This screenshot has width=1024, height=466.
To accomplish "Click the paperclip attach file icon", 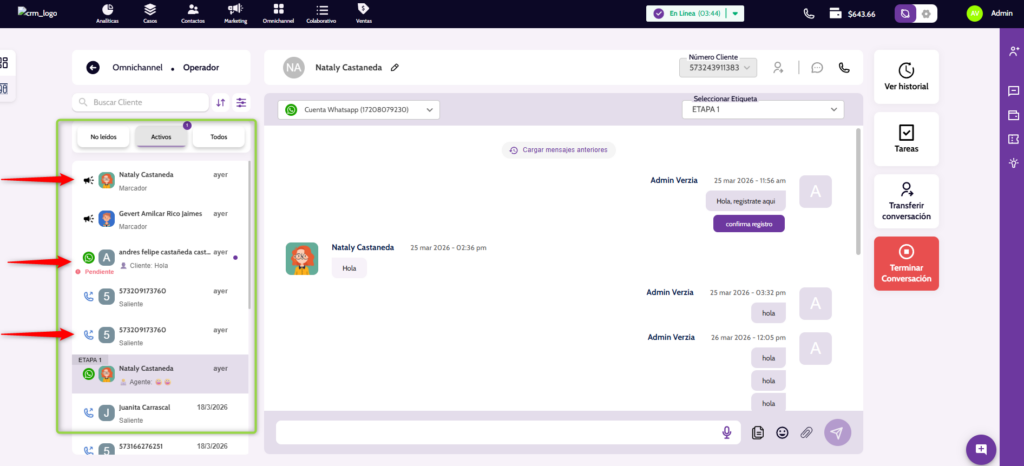I will coord(806,432).
